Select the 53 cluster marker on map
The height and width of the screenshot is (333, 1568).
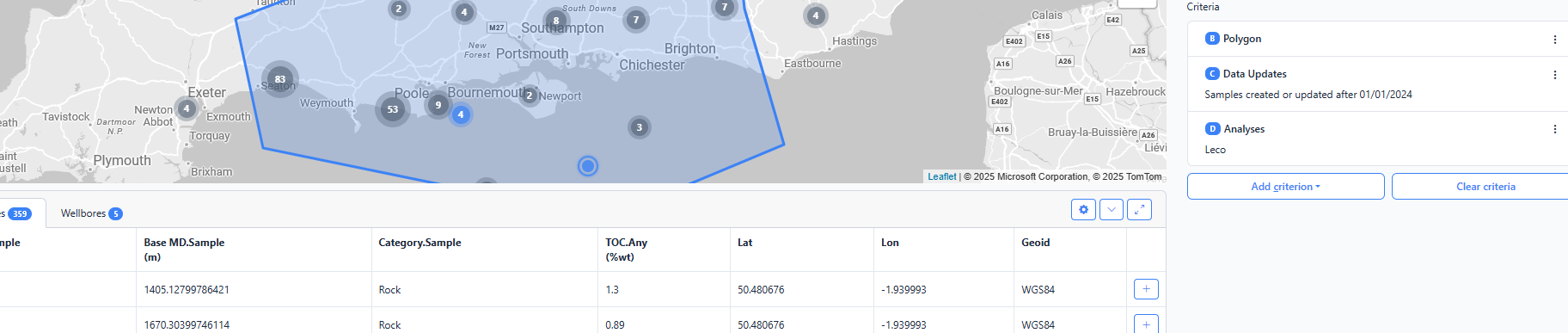click(393, 109)
